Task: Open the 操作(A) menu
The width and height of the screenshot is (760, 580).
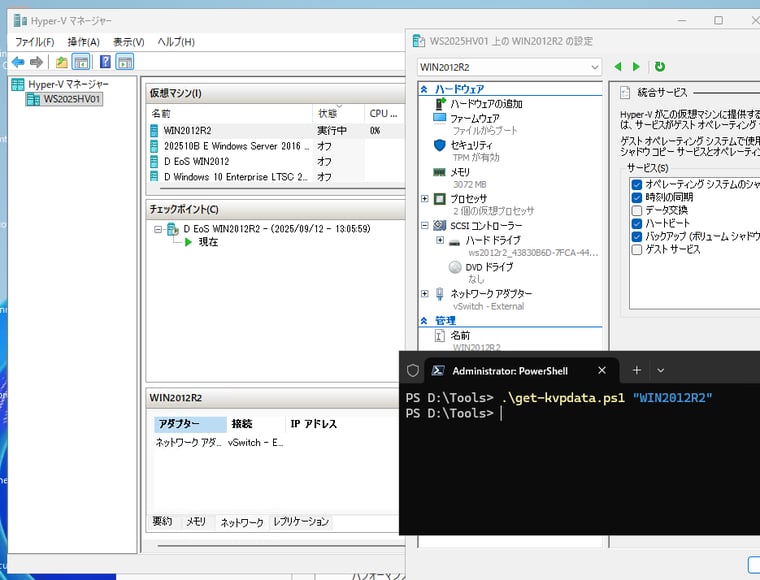Action: [83, 42]
